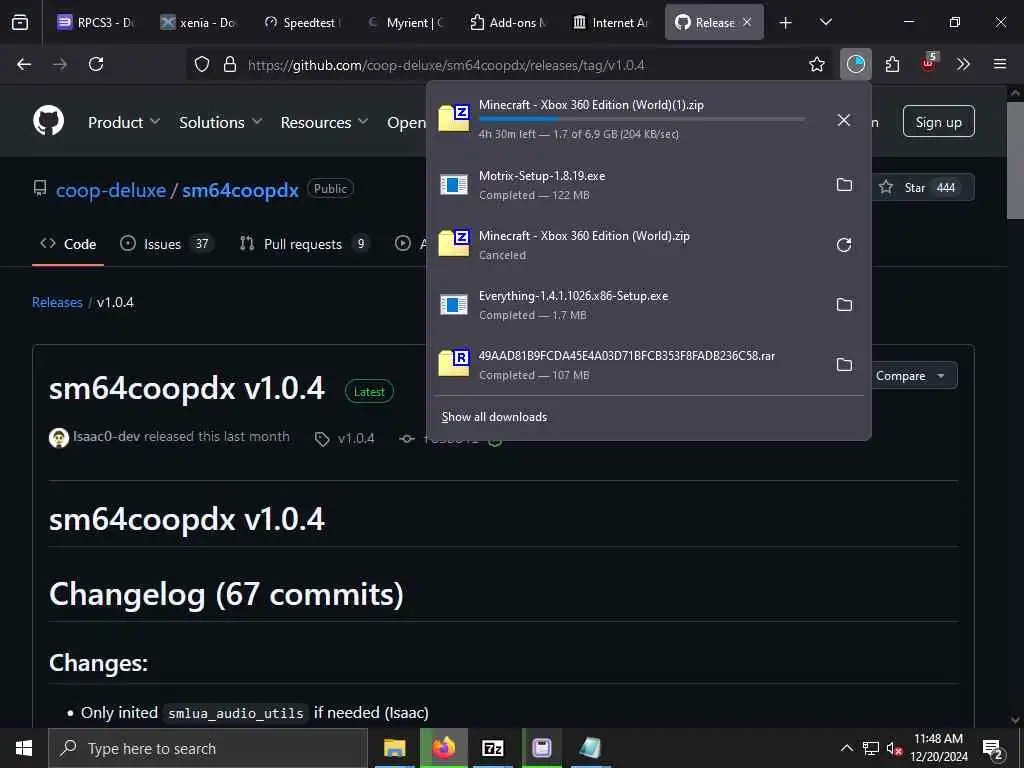
Task: Cancel the Minecraft (World)(1).zip download
Action: click(844, 120)
